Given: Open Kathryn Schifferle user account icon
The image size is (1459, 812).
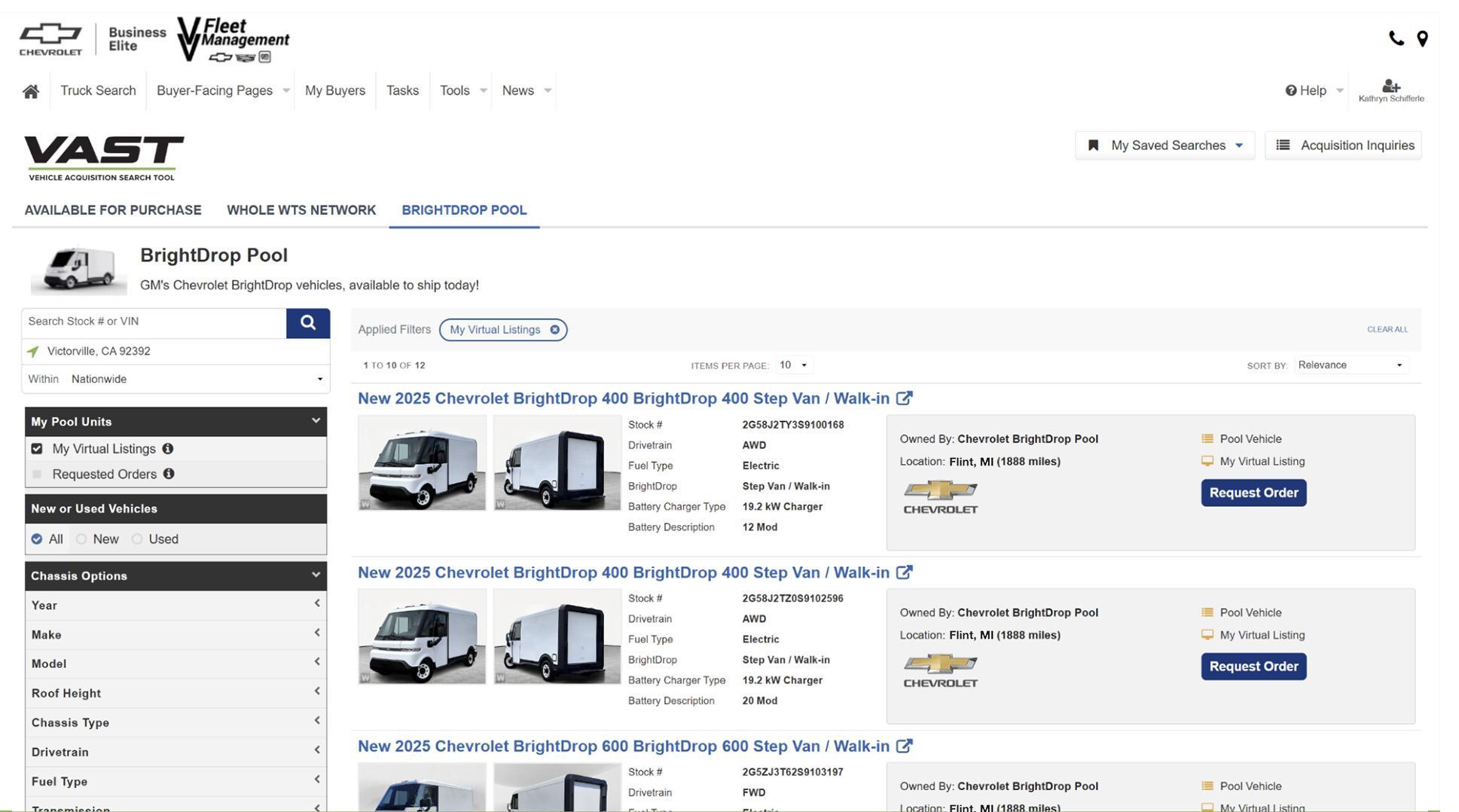Looking at the screenshot, I should (x=1390, y=90).
